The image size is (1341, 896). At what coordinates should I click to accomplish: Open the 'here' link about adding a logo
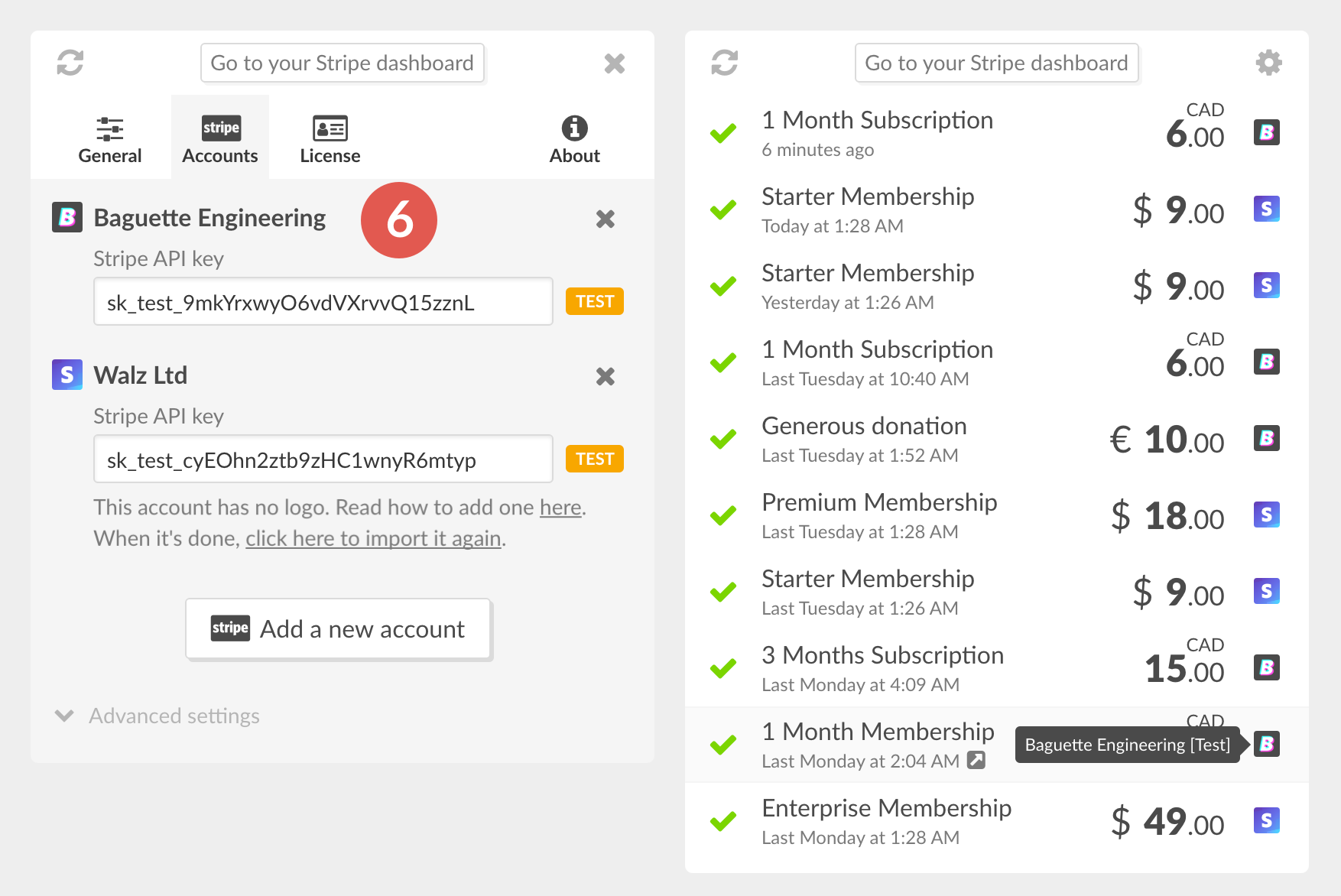click(x=560, y=508)
